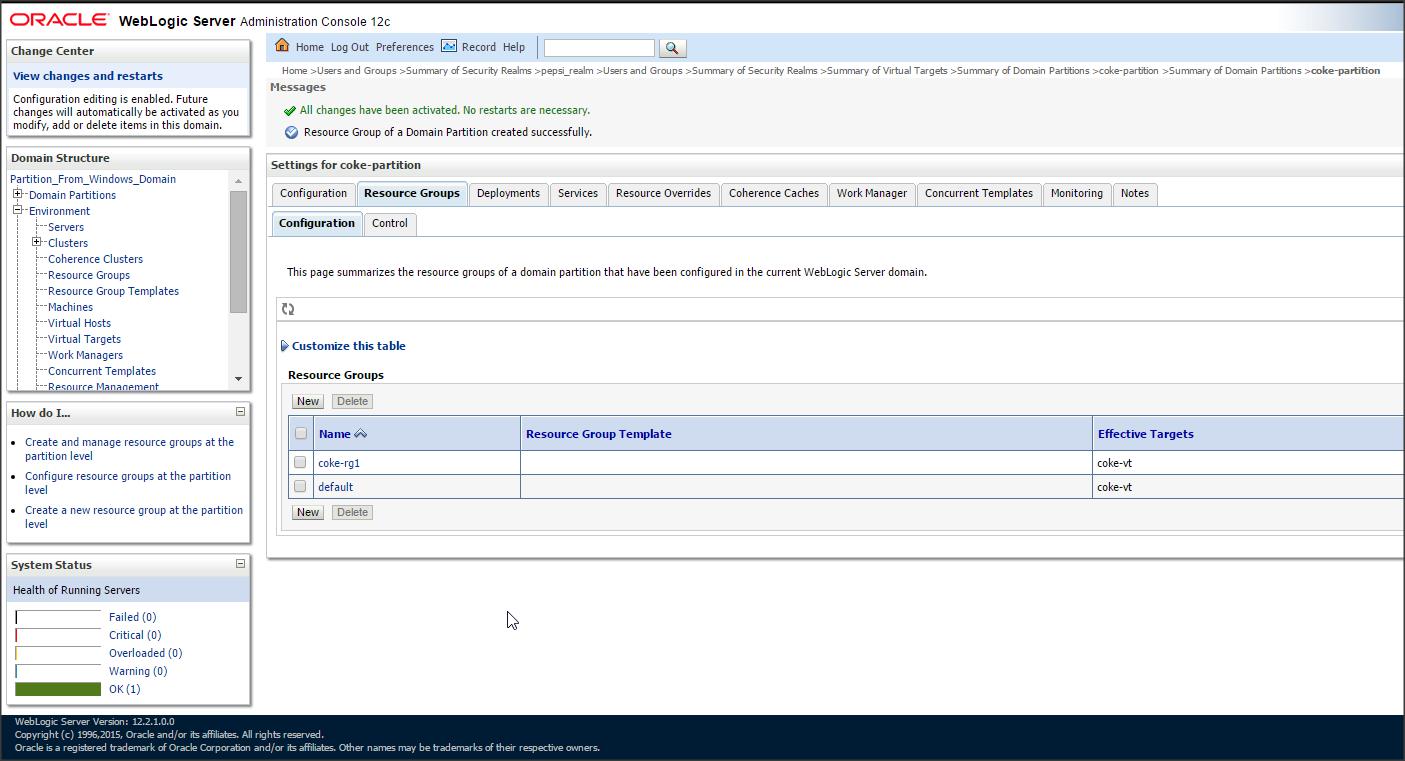
Task: Click the Name column sort arrow icon
Action: 360,434
